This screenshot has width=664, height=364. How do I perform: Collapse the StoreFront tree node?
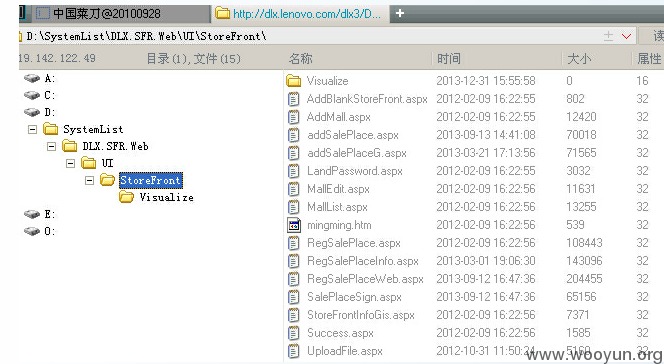click(x=89, y=181)
